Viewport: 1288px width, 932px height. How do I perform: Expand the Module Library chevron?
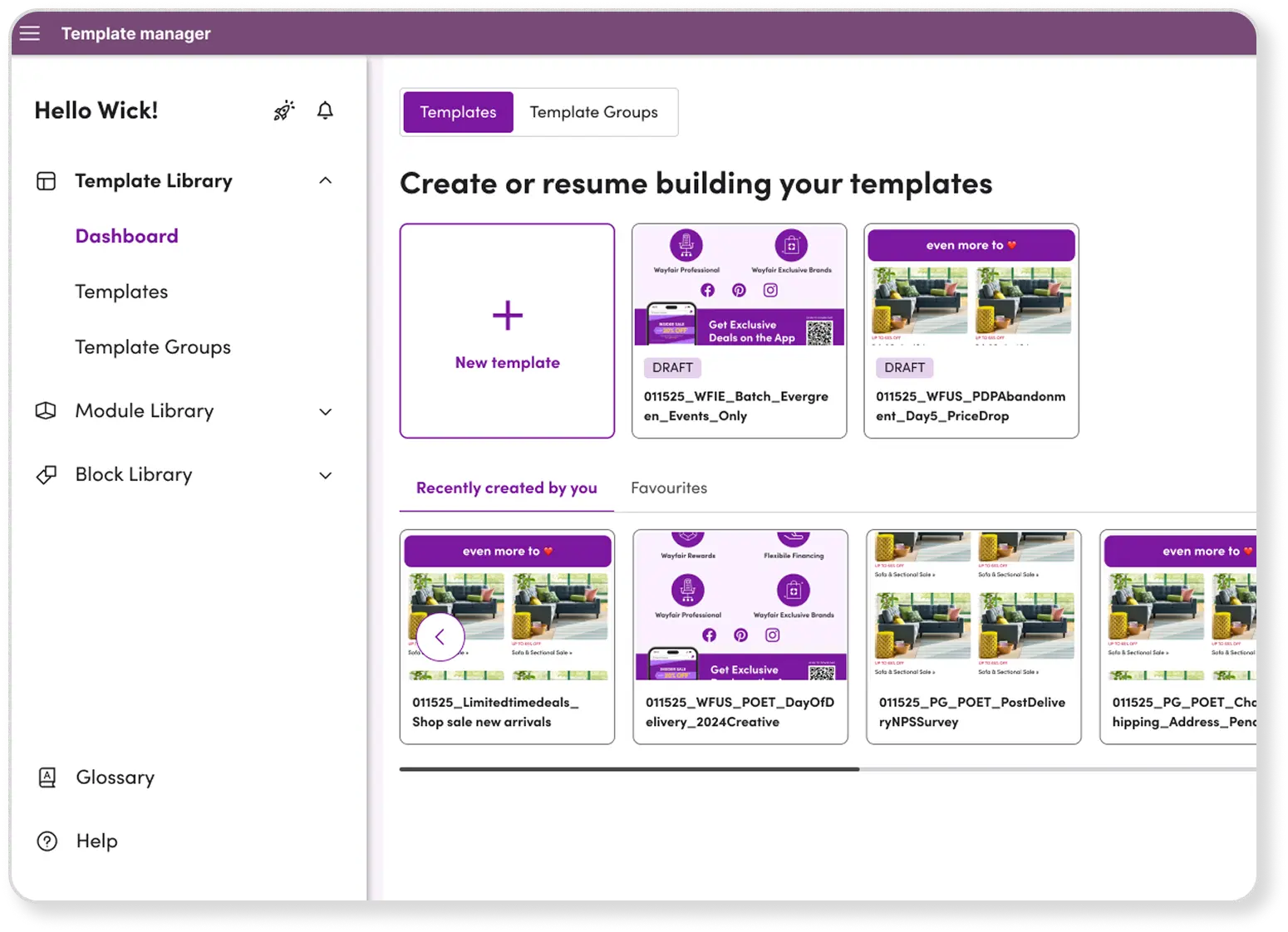click(326, 412)
